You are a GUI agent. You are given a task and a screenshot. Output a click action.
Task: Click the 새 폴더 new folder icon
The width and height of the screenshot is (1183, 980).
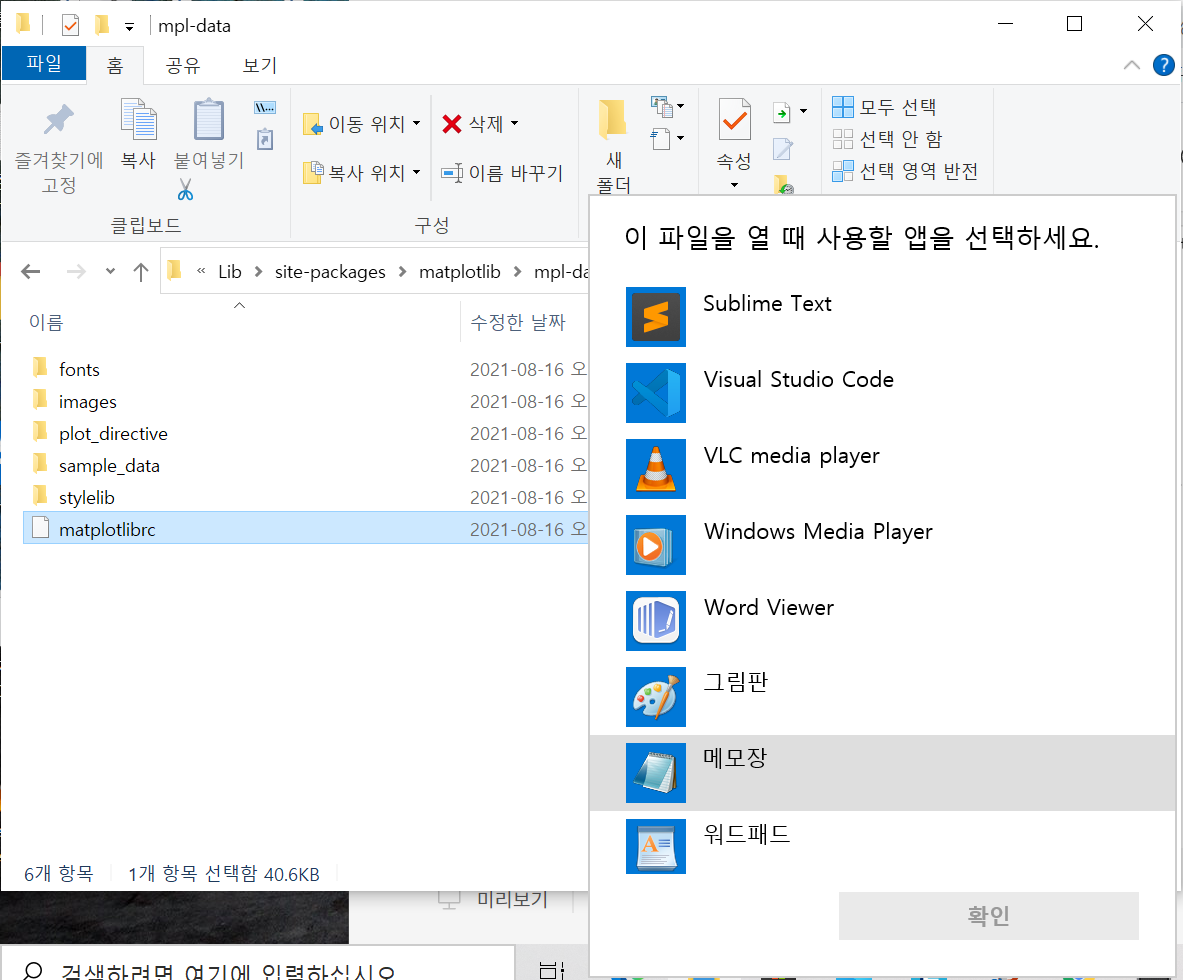point(613,120)
